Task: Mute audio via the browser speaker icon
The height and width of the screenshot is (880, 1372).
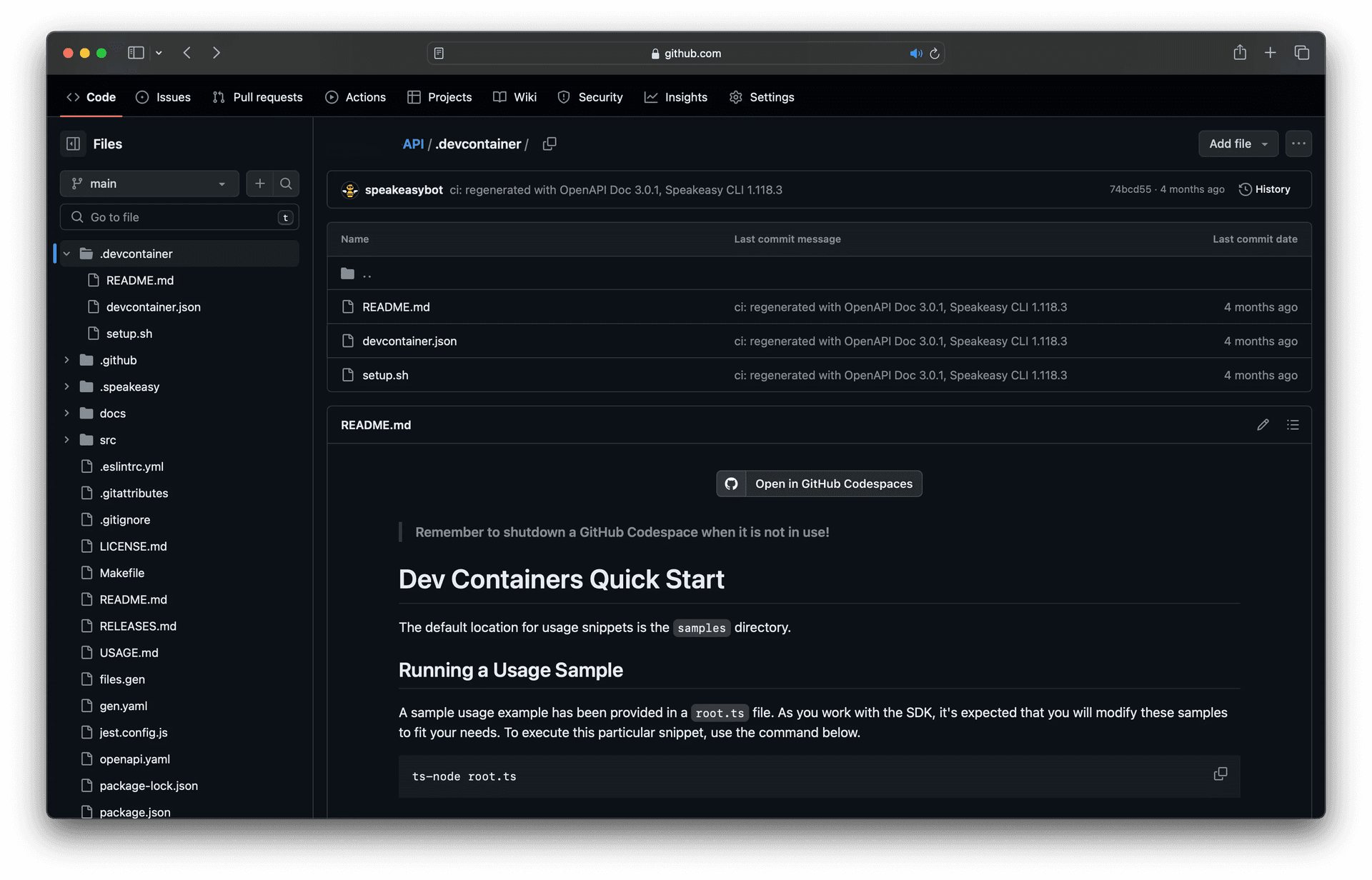Action: tap(917, 53)
